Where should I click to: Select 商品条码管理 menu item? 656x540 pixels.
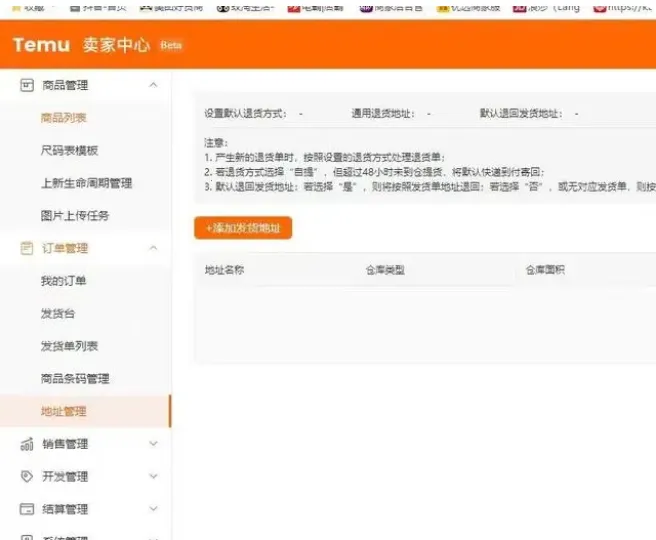pyautogui.click(x=75, y=379)
